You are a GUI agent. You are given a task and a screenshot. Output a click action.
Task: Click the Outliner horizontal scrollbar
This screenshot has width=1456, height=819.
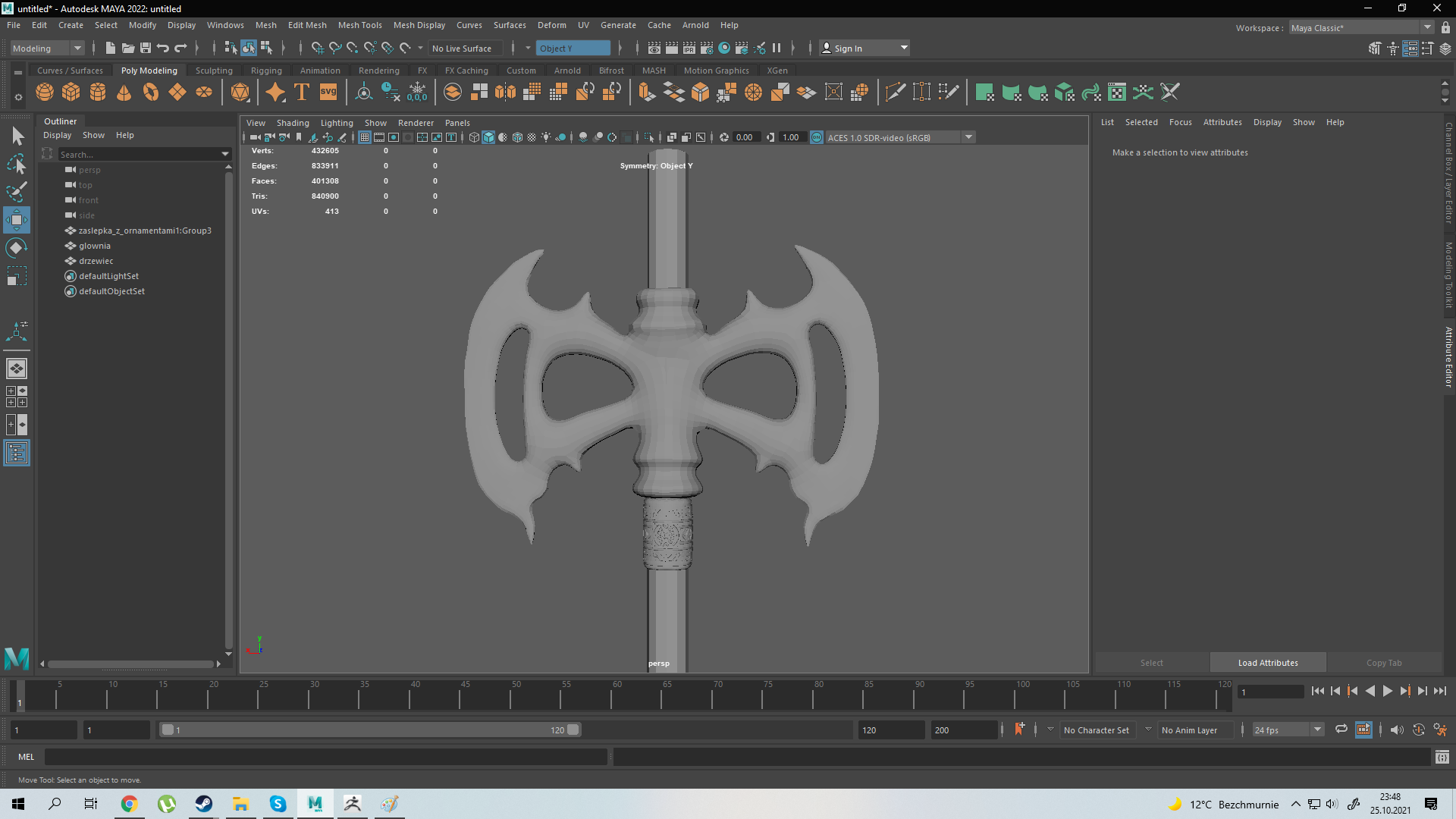(130, 664)
